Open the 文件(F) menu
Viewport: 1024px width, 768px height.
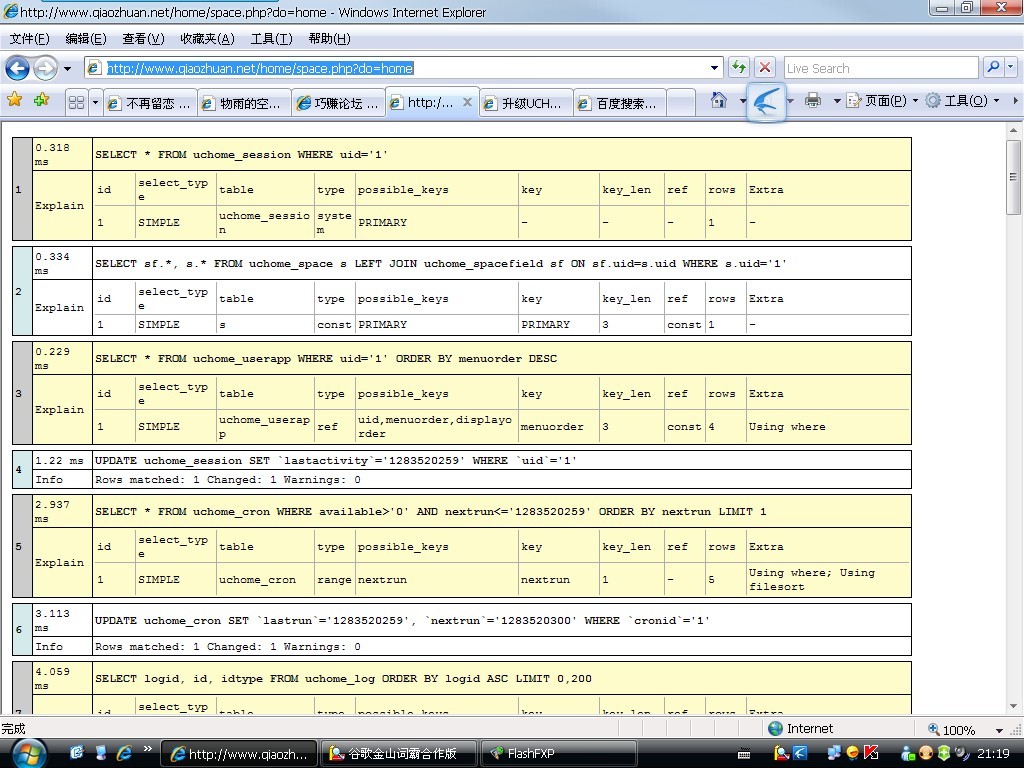(x=29, y=39)
